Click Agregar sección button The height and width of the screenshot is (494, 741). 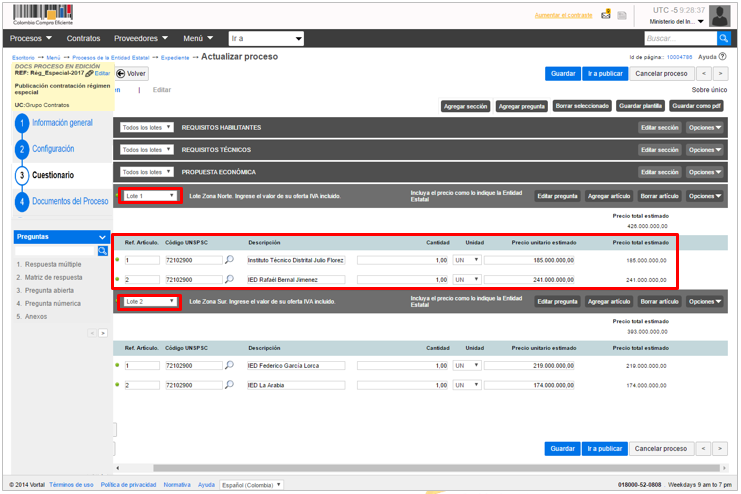465,106
